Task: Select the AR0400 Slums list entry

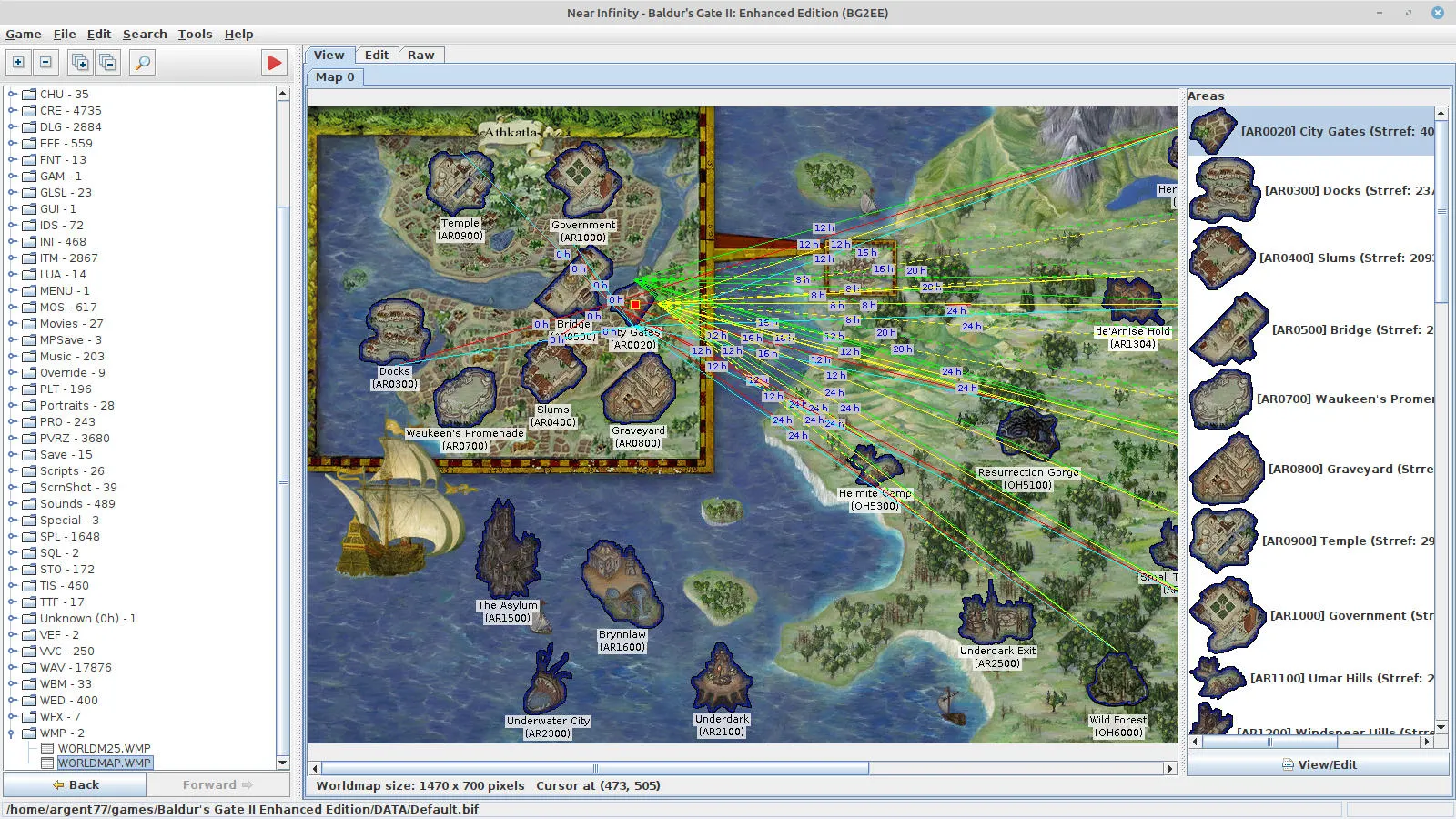Action: click(1311, 258)
